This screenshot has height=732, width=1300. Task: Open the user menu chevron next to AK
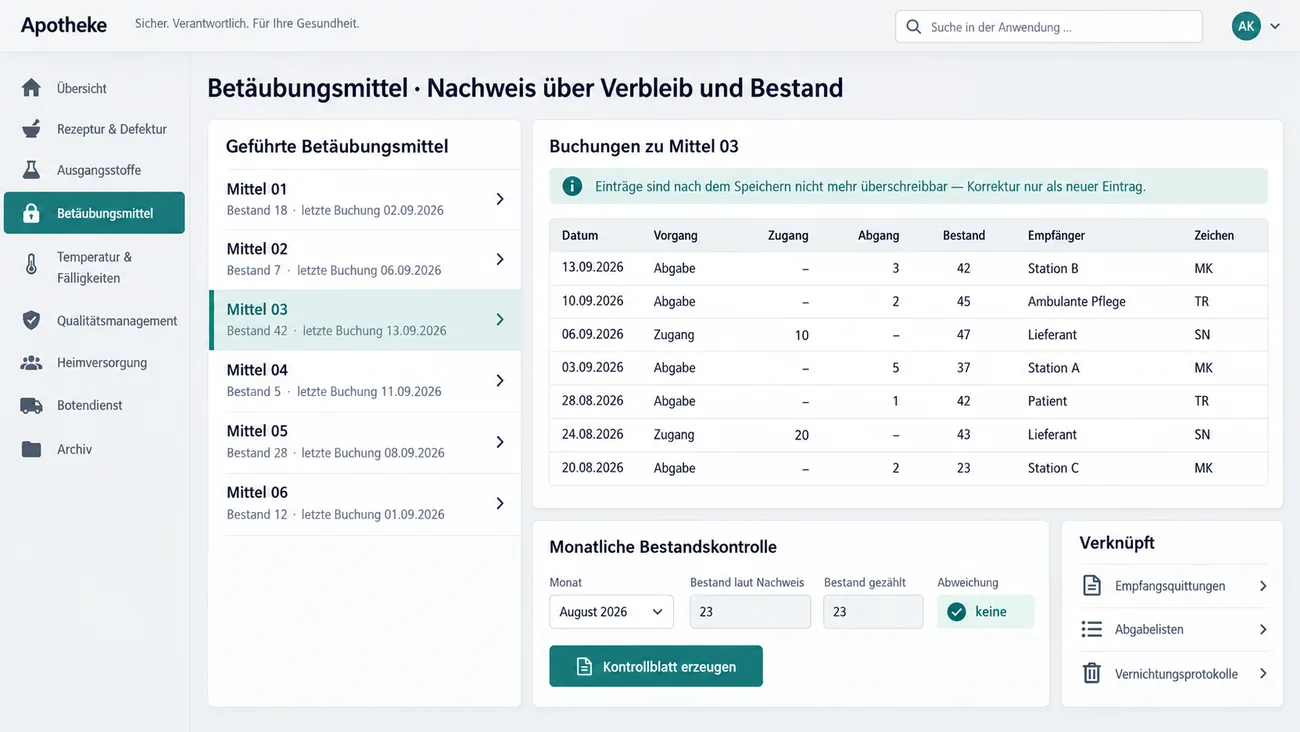click(1275, 27)
